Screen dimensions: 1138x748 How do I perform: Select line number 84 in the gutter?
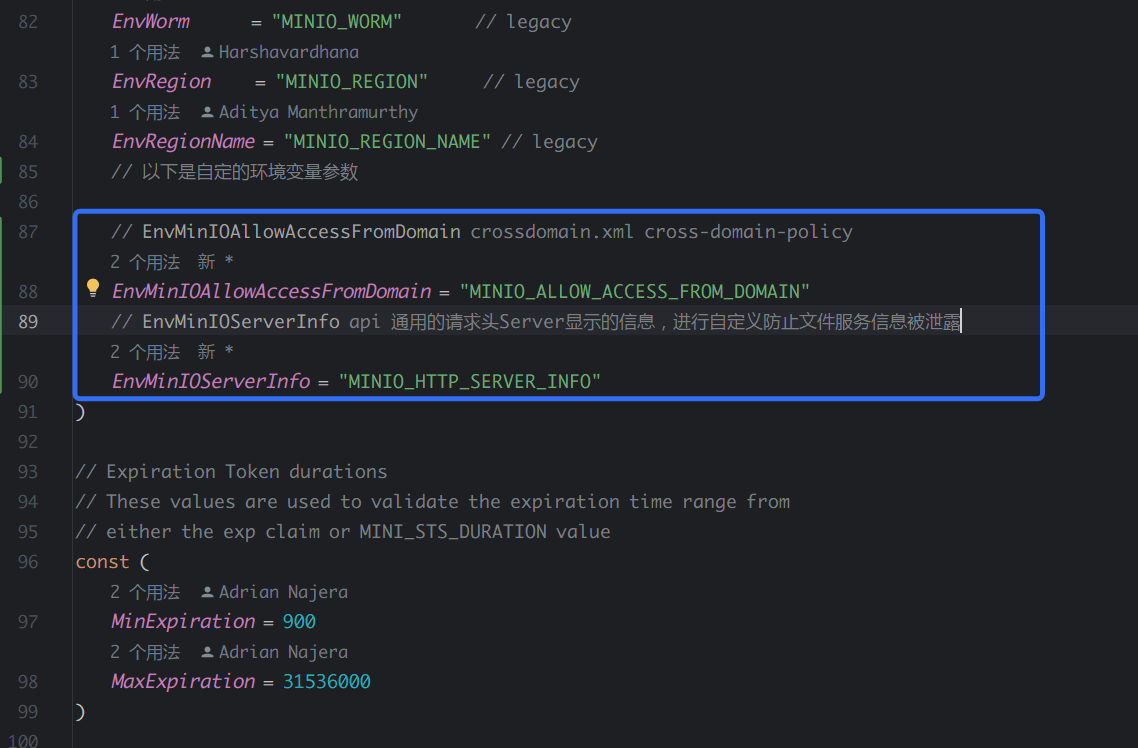[28, 142]
